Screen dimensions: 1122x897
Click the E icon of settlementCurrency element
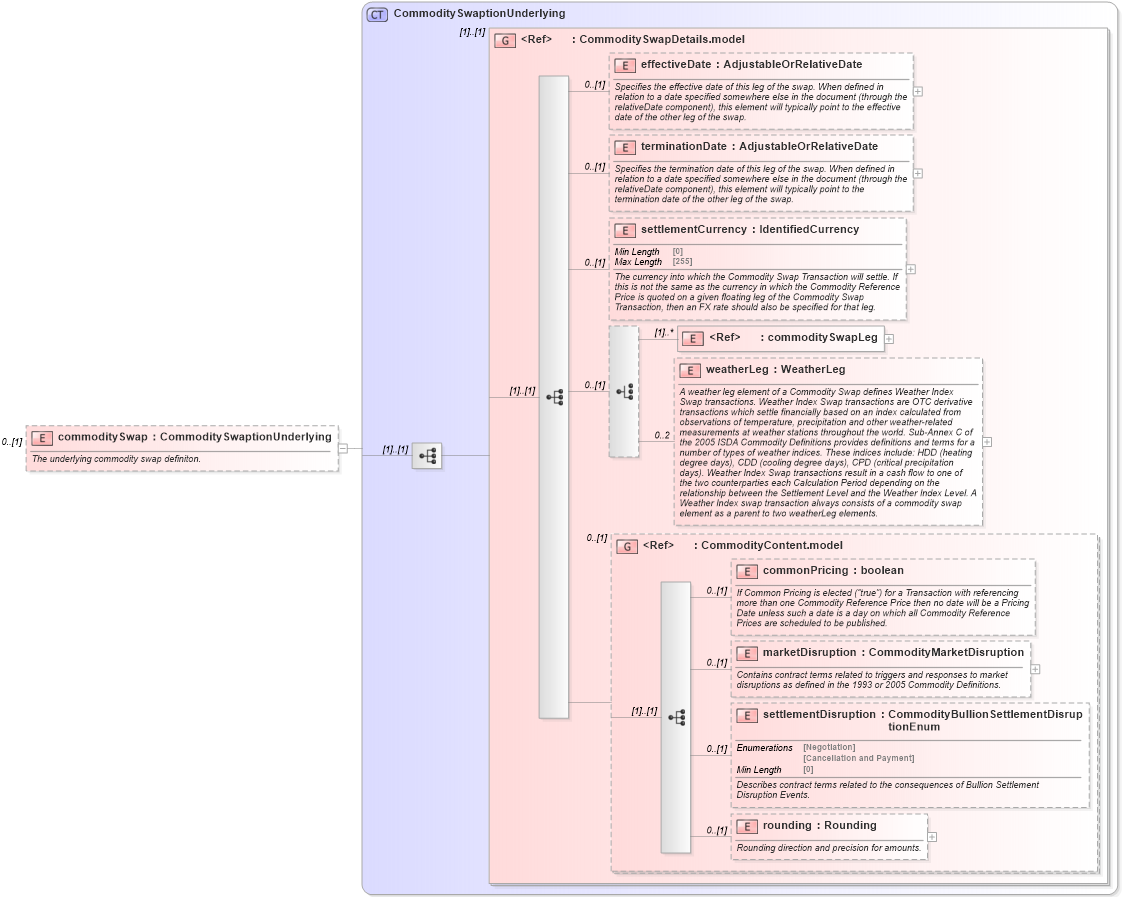point(625,231)
